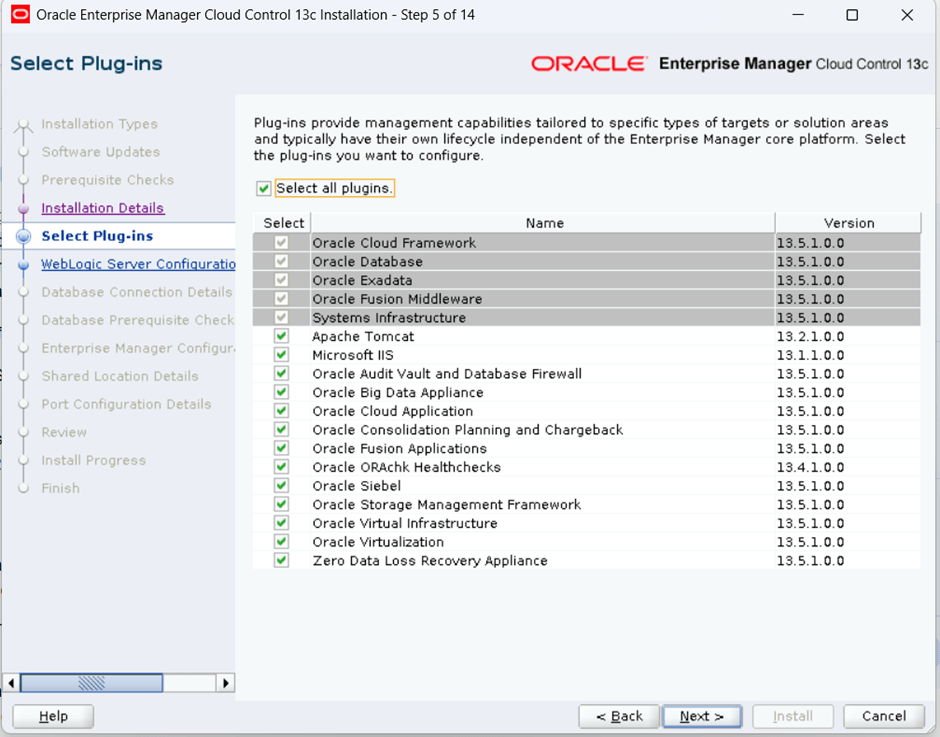Click the Select Plug-ins step bullet icon
Image resolution: width=940 pixels, height=737 pixels.
(23, 237)
